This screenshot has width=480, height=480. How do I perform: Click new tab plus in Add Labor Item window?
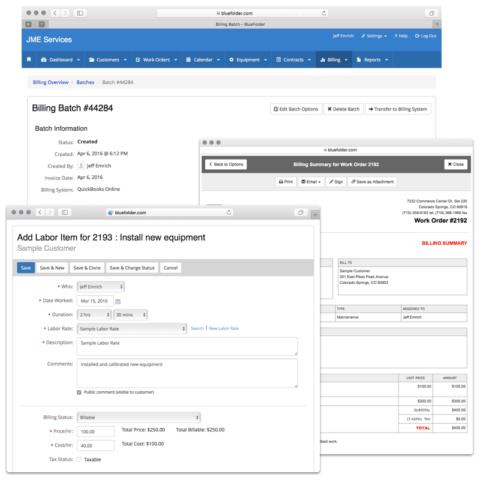tap(315, 215)
